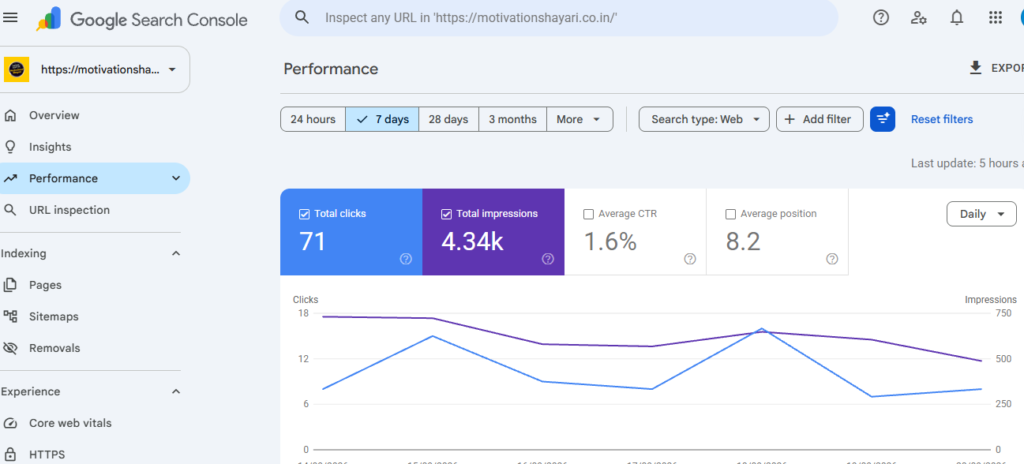
Task: Click the Export button label
Action: coord(1007,68)
